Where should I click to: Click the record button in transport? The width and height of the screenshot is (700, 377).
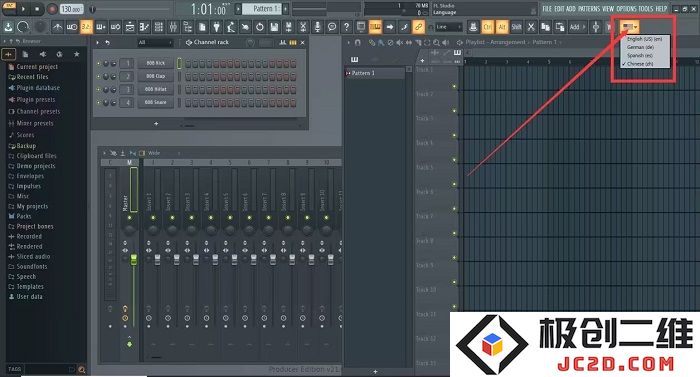[x=52, y=9]
